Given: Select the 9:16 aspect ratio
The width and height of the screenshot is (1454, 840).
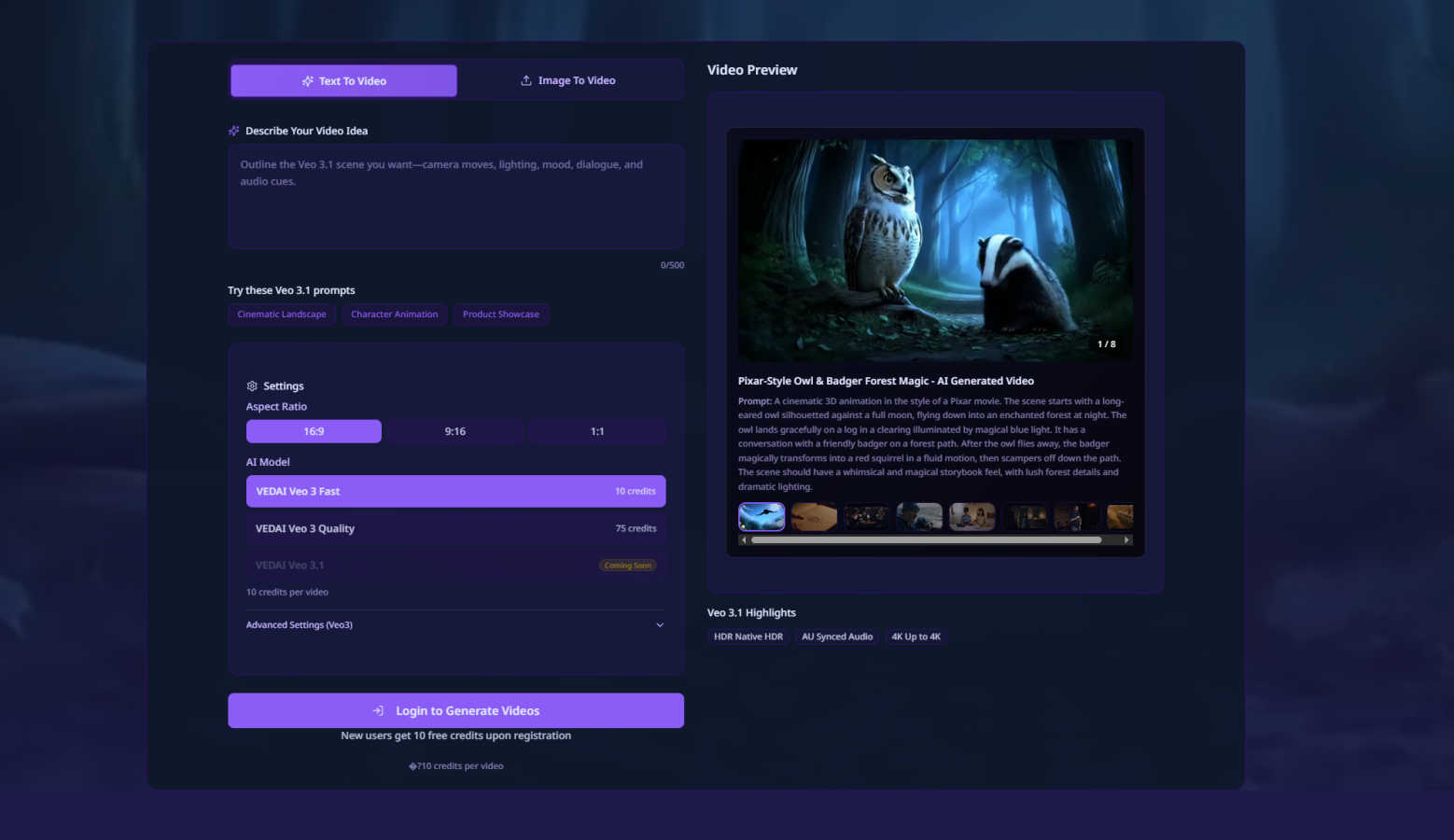Looking at the screenshot, I should click(x=455, y=432).
